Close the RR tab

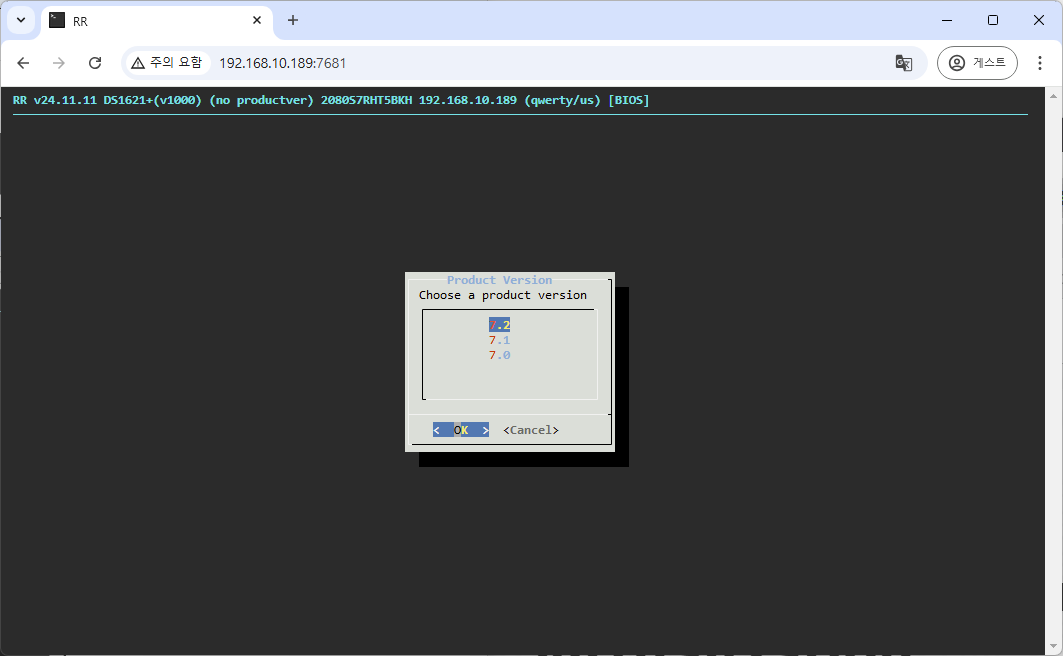pos(257,20)
